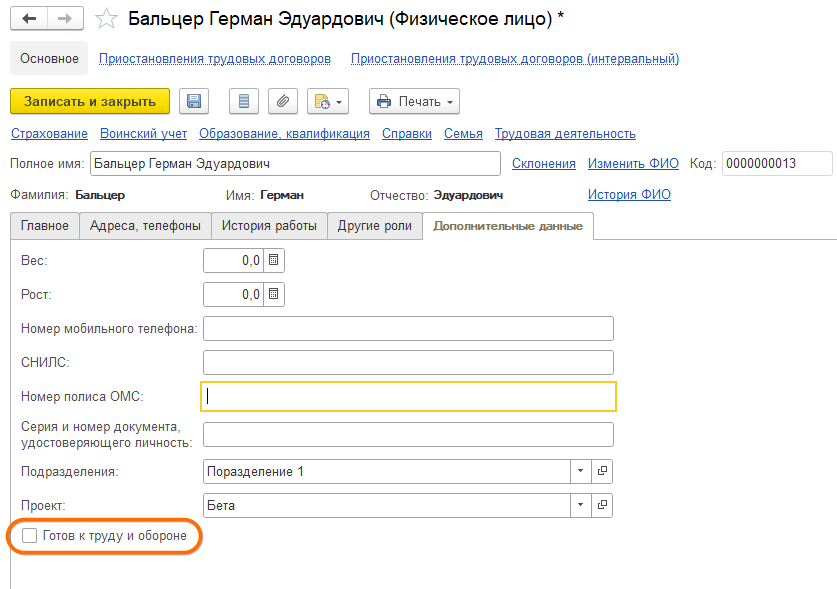The height and width of the screenshot is (589, 837).
Task: Open attached files with paperclip icon
Action: [283, 101]
